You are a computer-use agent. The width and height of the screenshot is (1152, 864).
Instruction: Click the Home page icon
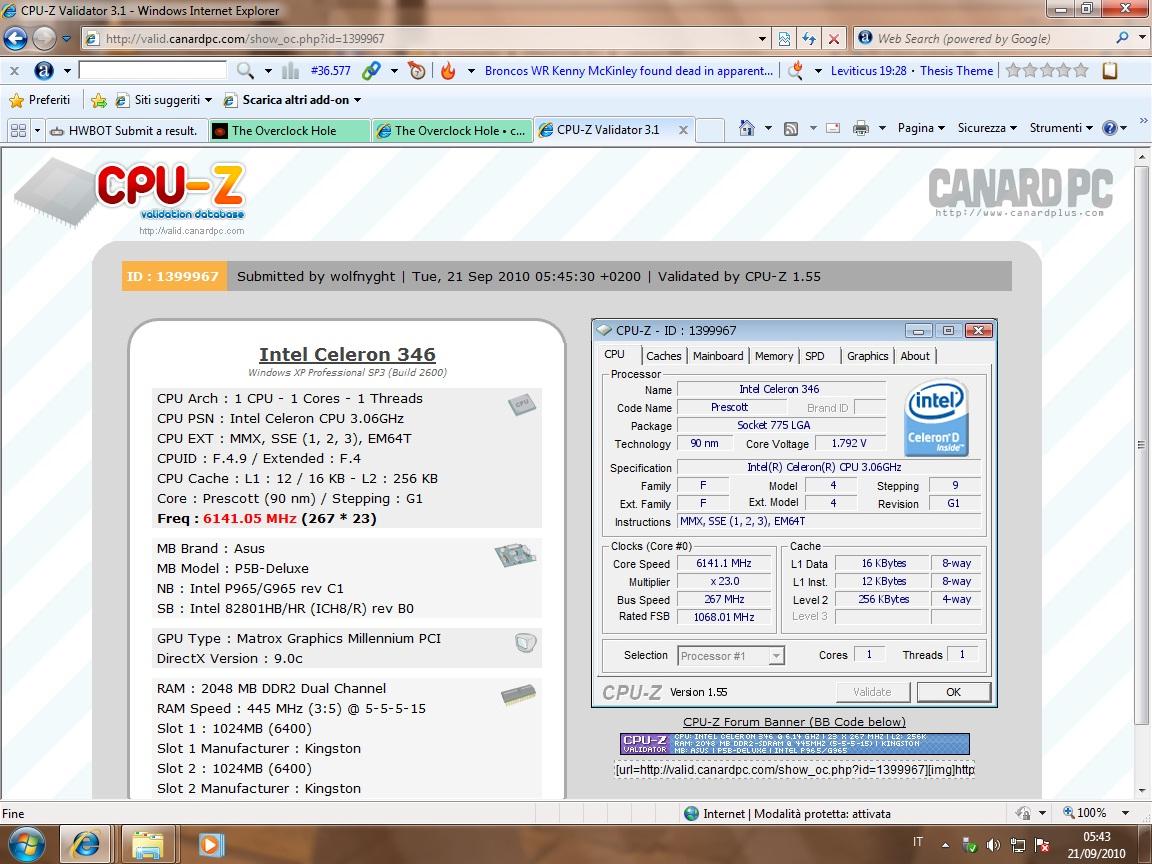tap(746, 128)
